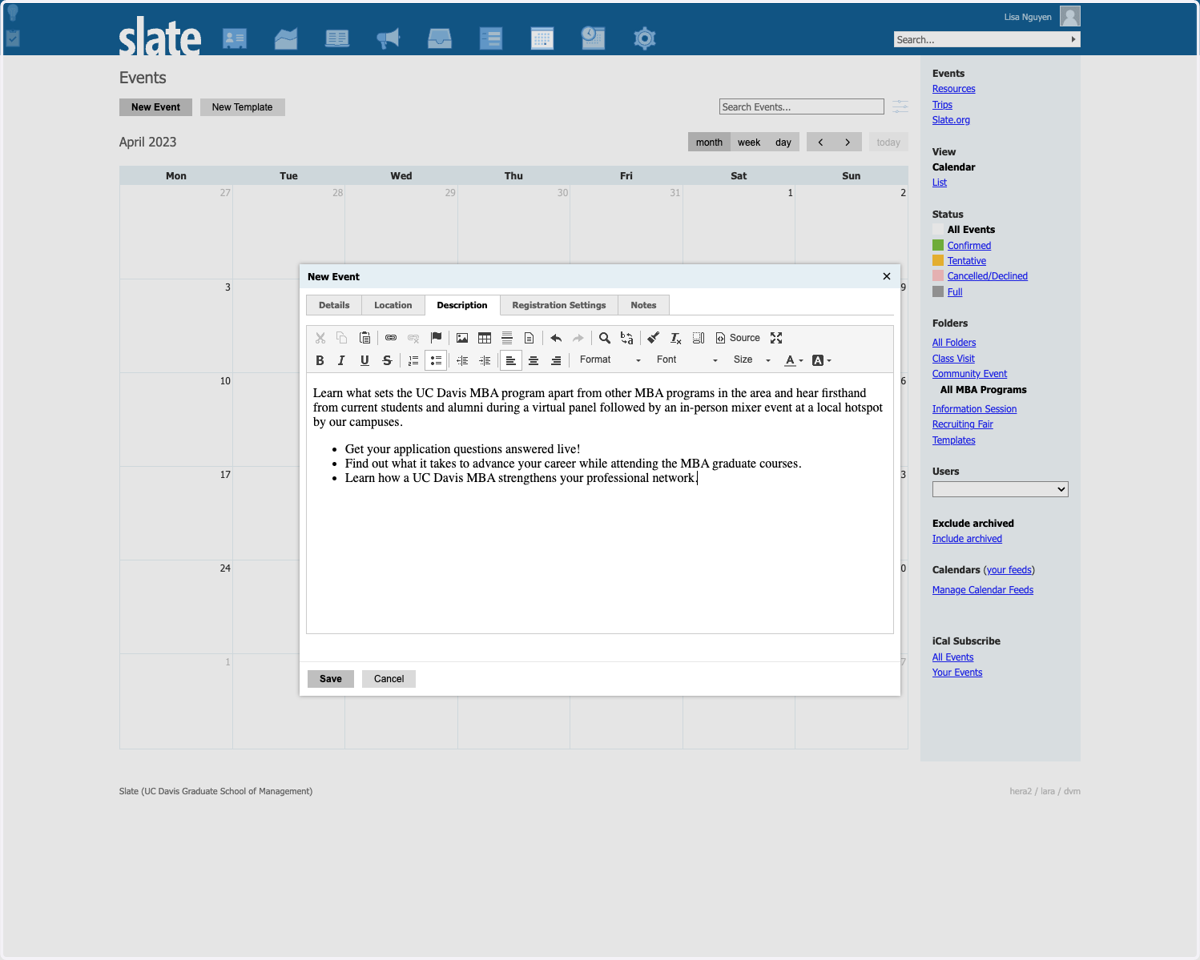Open Manage Calendar Feeds link

coord(983,590)
